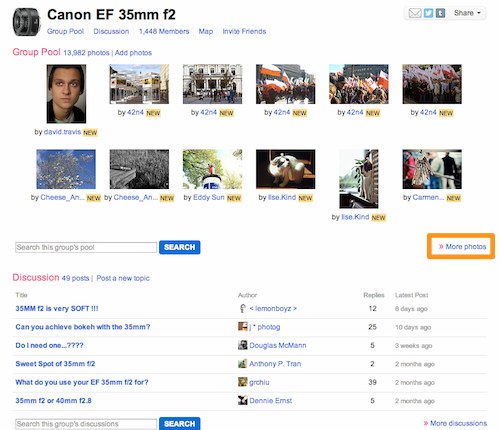The image size is (500, 430).
Task: View the 1,448 Members page
Action: [x=164, y=31]
